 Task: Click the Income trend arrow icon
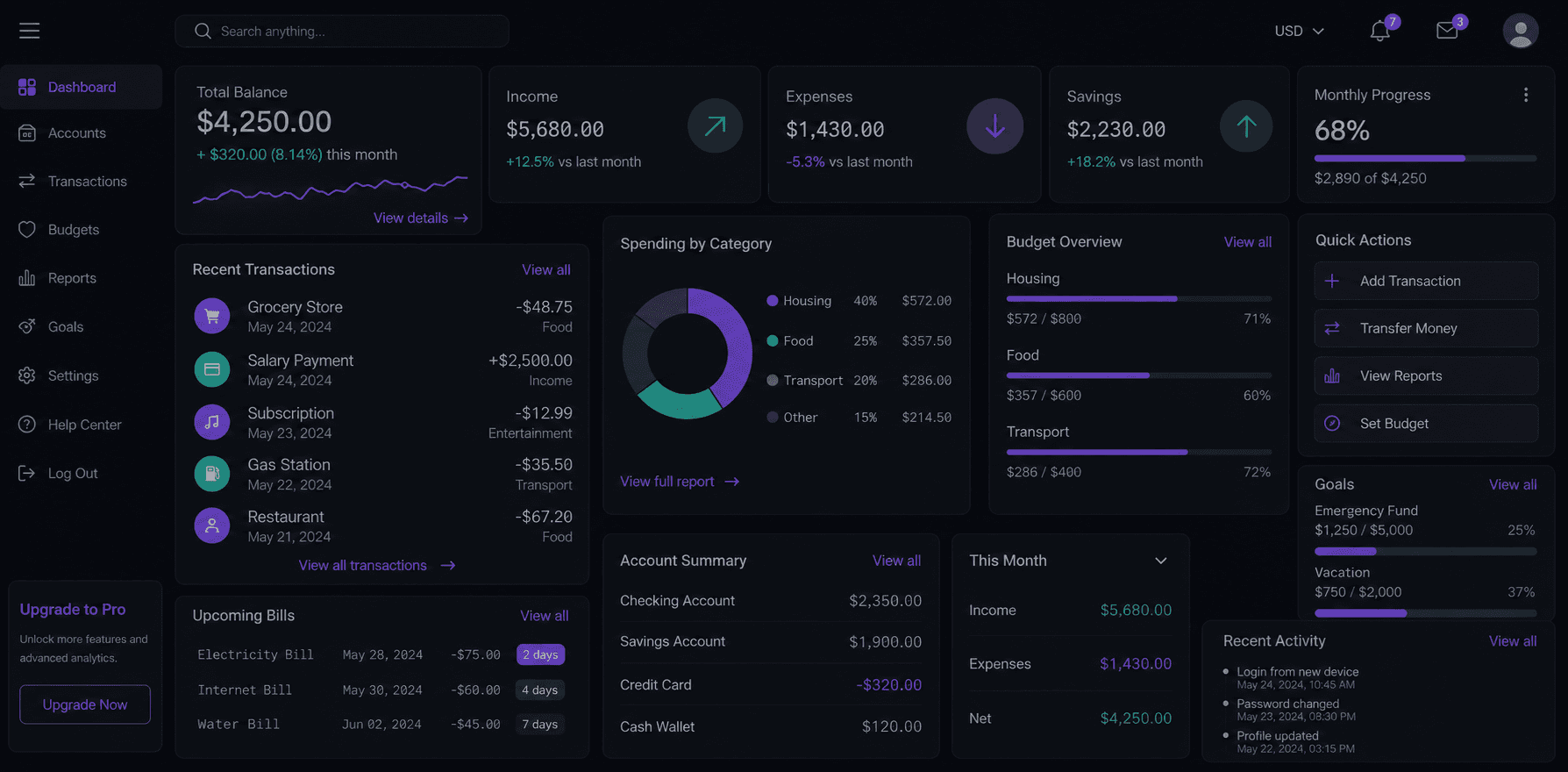pos(715,125)
